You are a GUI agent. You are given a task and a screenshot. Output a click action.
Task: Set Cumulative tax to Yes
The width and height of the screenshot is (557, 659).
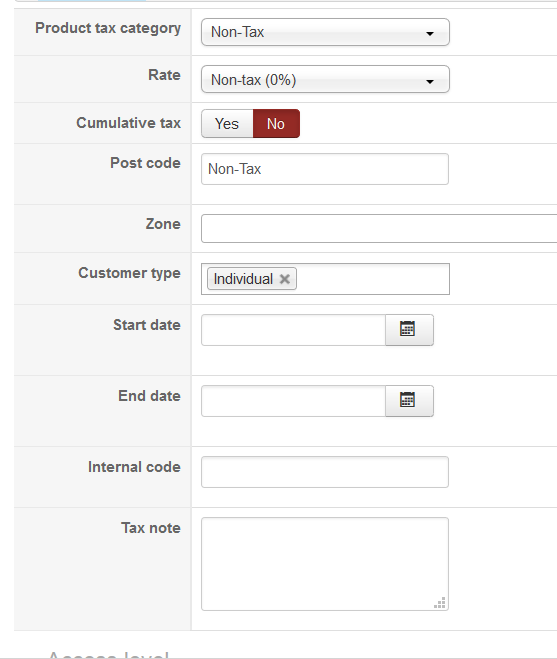point(227,124)
